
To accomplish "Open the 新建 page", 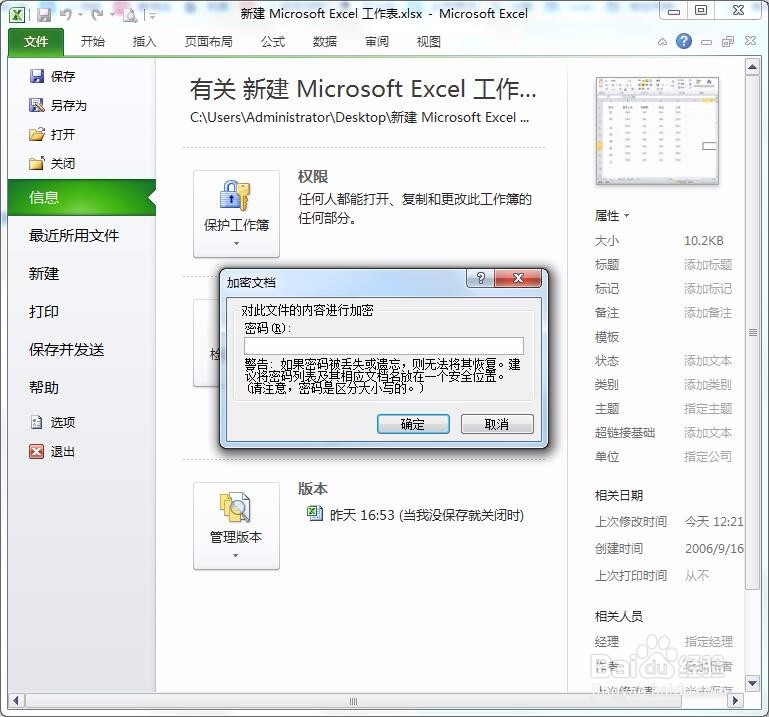I will tap(44, 273).
